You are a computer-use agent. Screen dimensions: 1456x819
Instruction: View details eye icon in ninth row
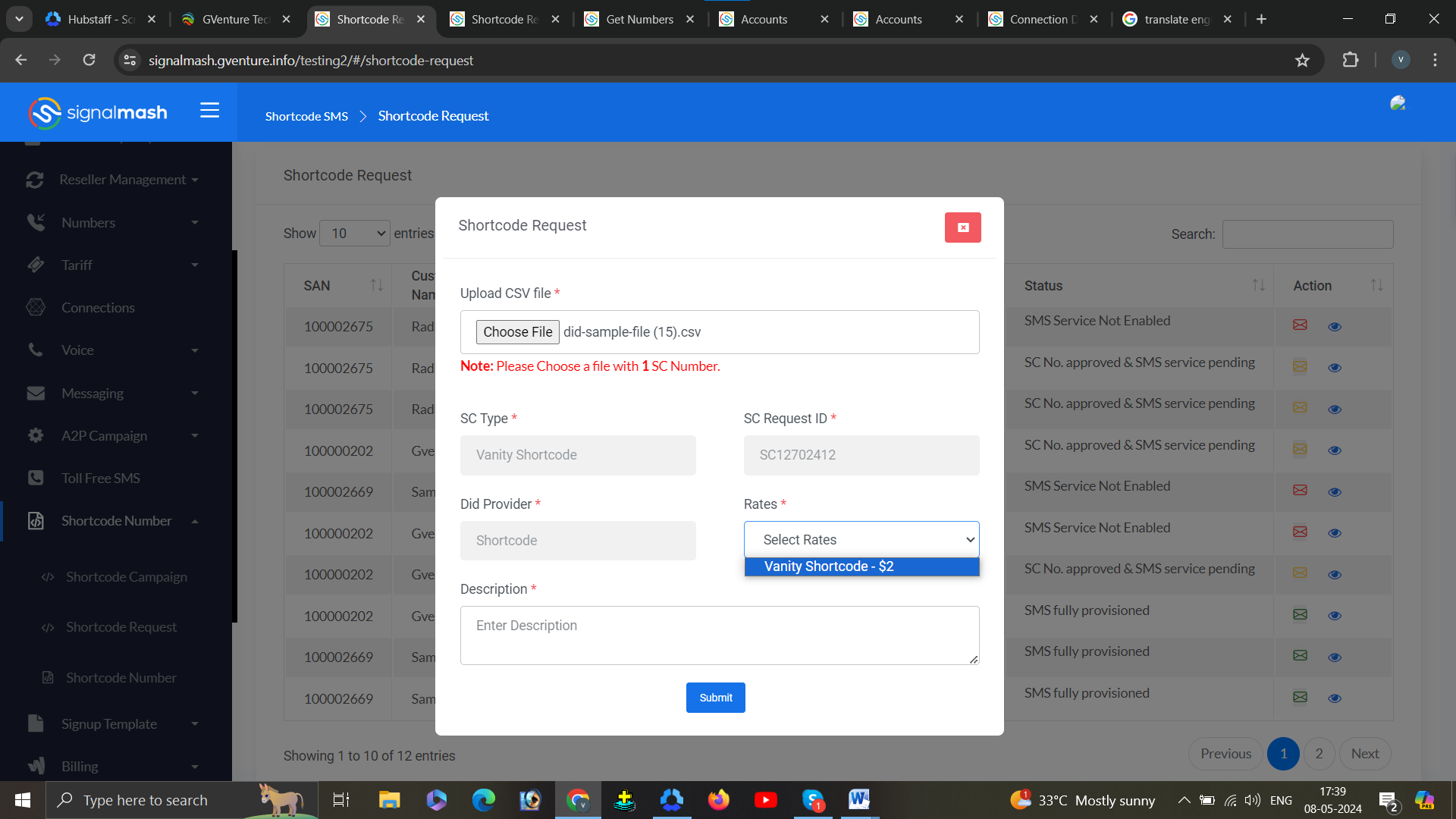click(1335, 657)
